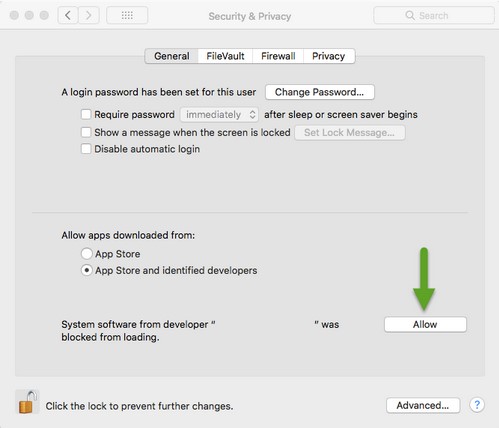
Task: Open the immediately delay dropdown
Action: click(220, 115)
